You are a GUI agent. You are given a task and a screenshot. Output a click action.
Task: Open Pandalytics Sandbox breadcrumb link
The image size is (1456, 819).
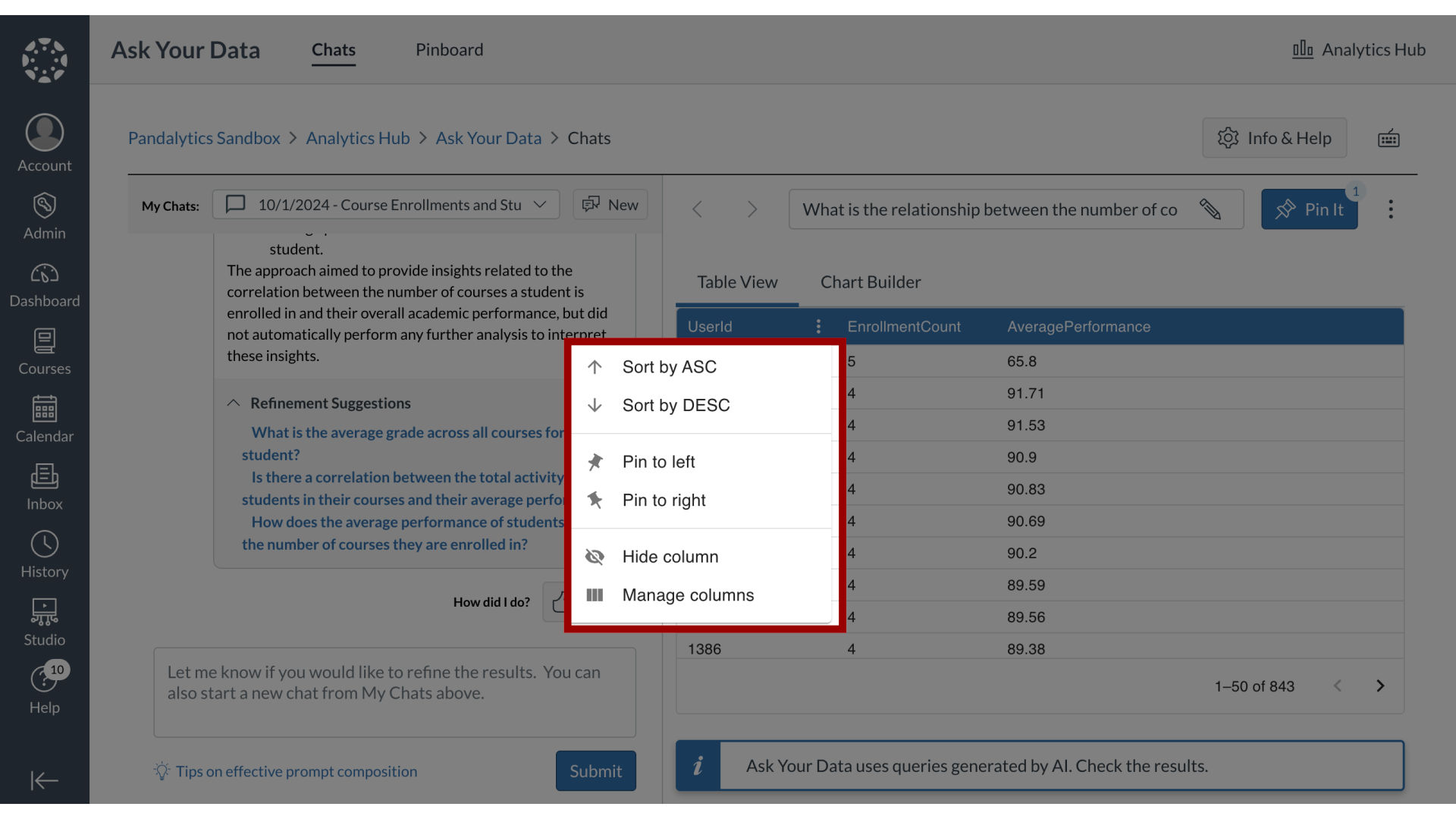tap(204, 138)
